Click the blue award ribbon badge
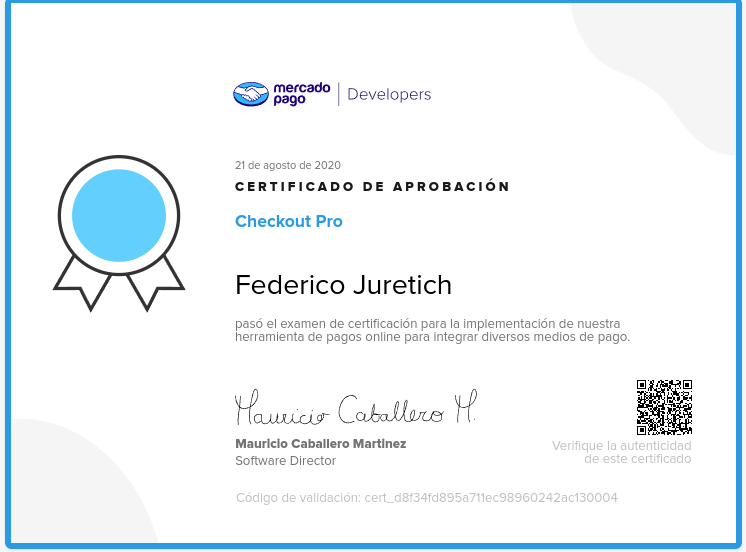 click(x=119, y=233)
